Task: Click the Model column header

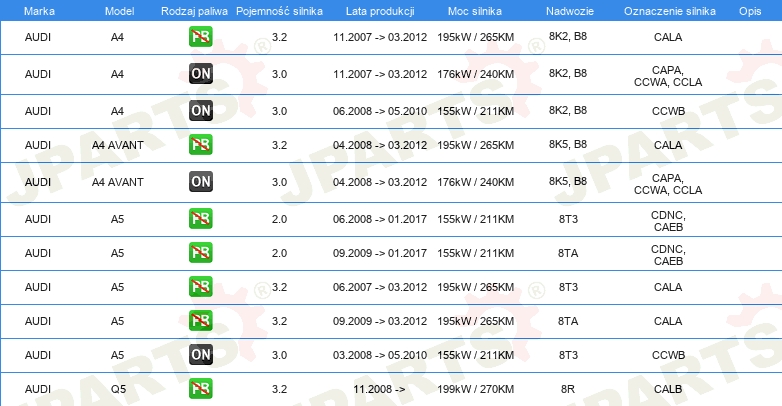Action: coord(119,11)
